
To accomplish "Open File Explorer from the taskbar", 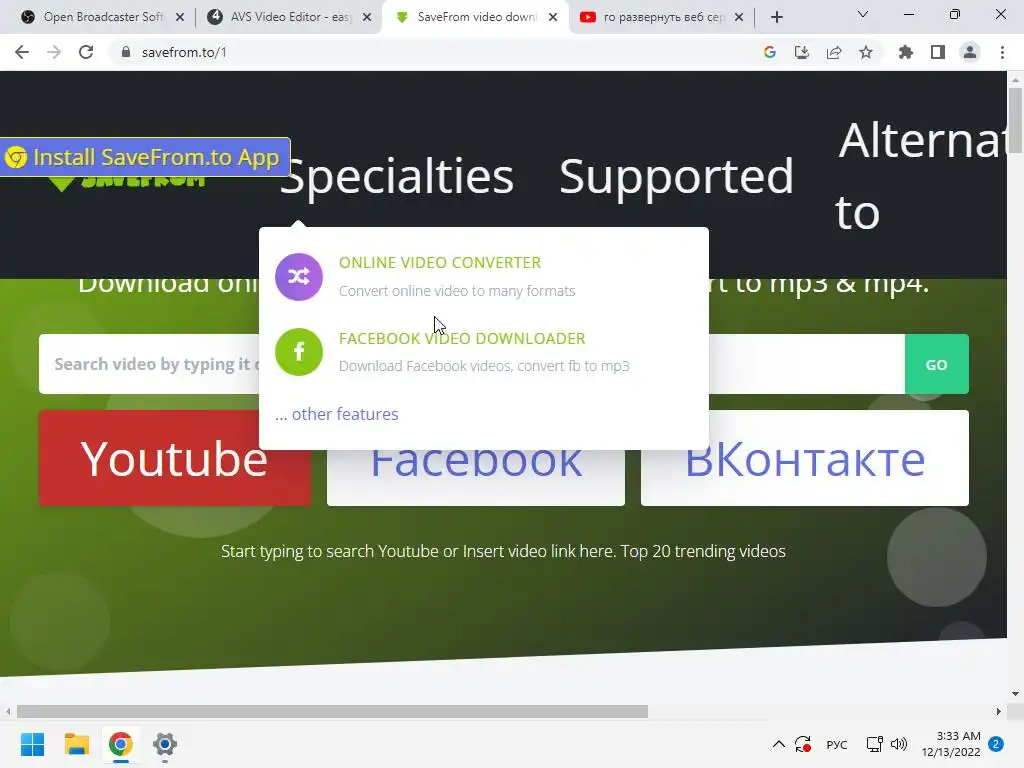I will tap(76, 744).
